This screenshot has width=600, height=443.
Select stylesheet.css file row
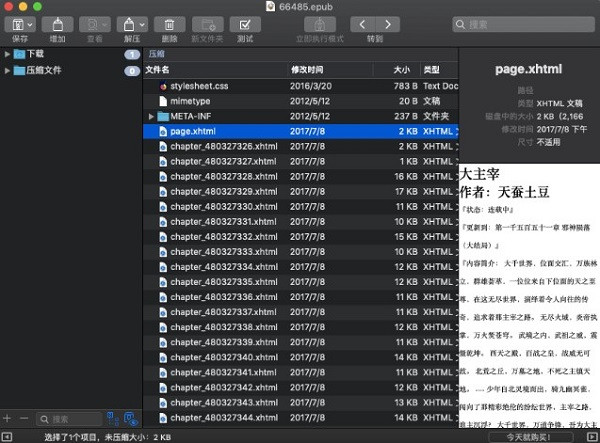coord(301,86)
